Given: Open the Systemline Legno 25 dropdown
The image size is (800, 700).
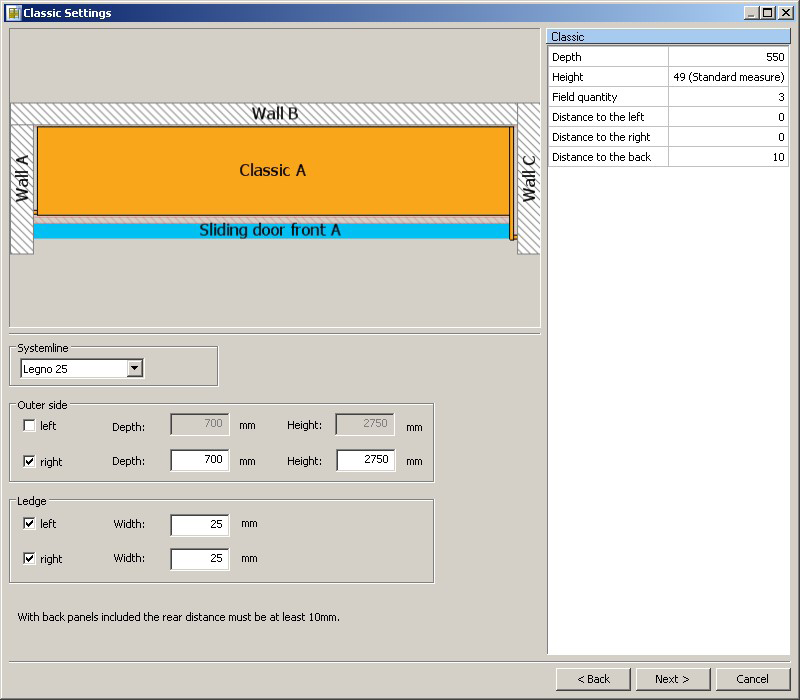Looking at the screenshot, I should (x=135, y=369).
